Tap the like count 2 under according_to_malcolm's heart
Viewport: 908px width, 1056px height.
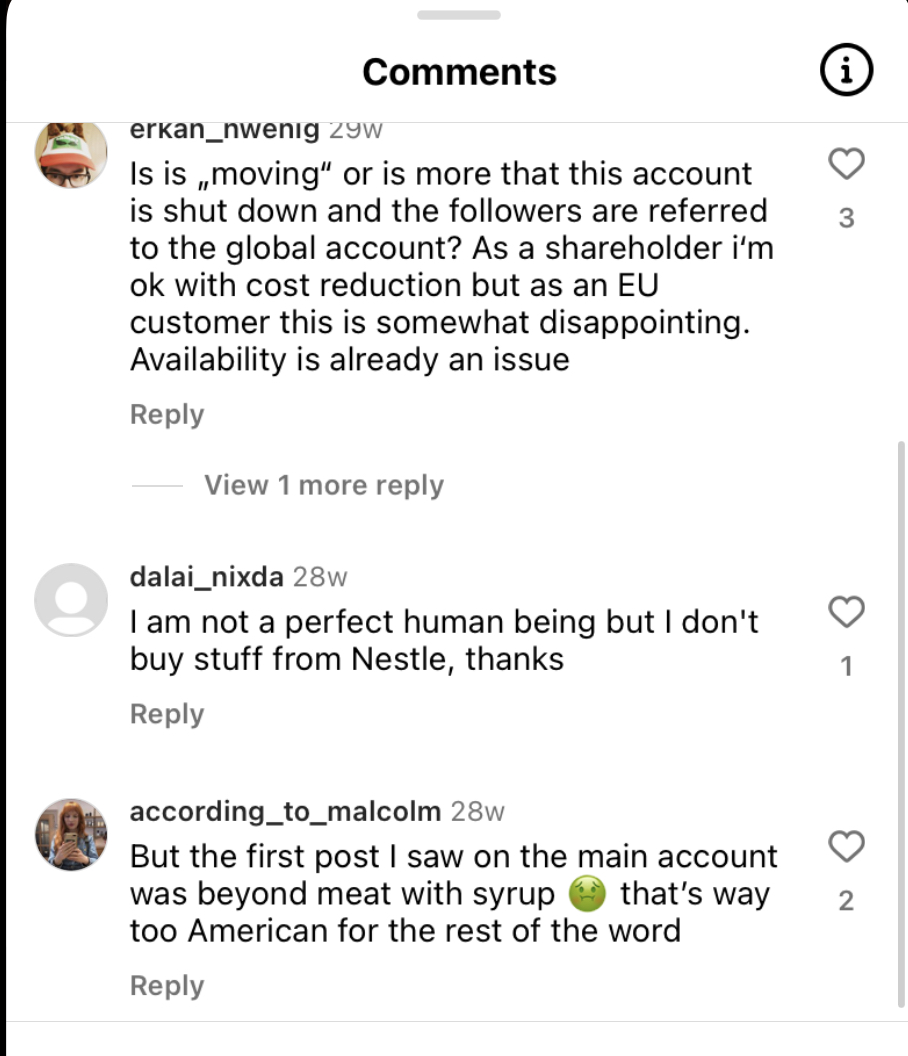[x=847, y=901]
